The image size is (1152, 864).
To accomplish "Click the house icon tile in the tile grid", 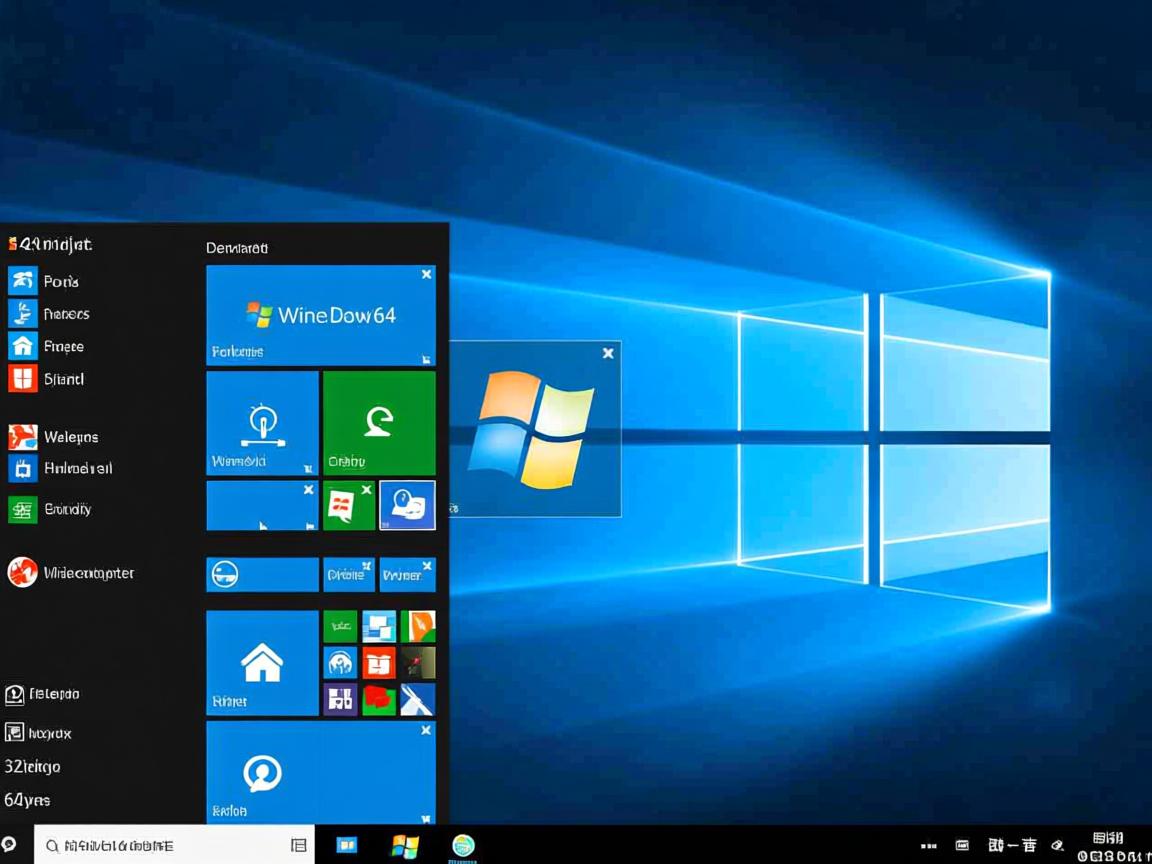I will point(261,660).
